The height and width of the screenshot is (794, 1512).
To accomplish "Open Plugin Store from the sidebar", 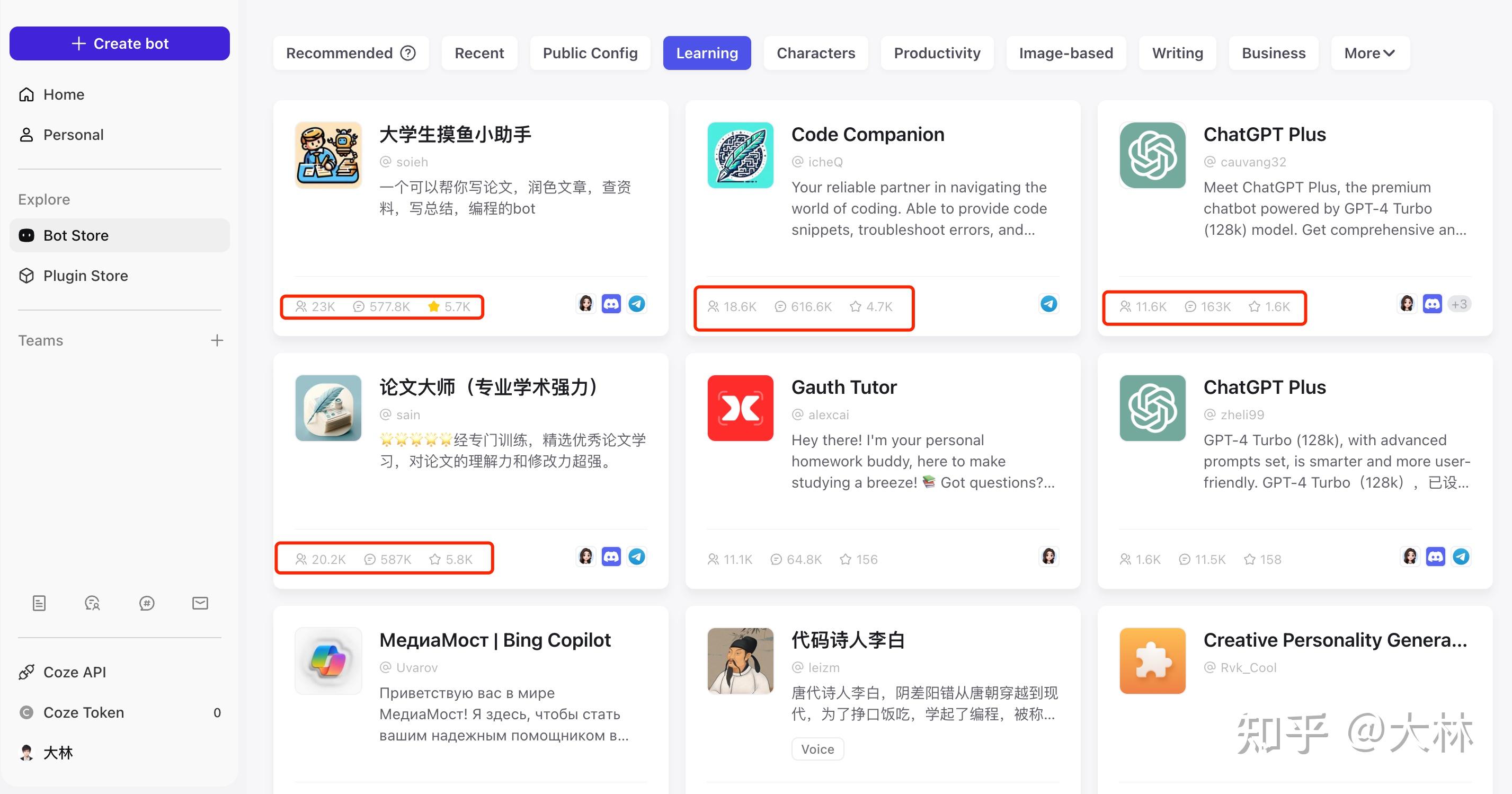I will [86, 276].
